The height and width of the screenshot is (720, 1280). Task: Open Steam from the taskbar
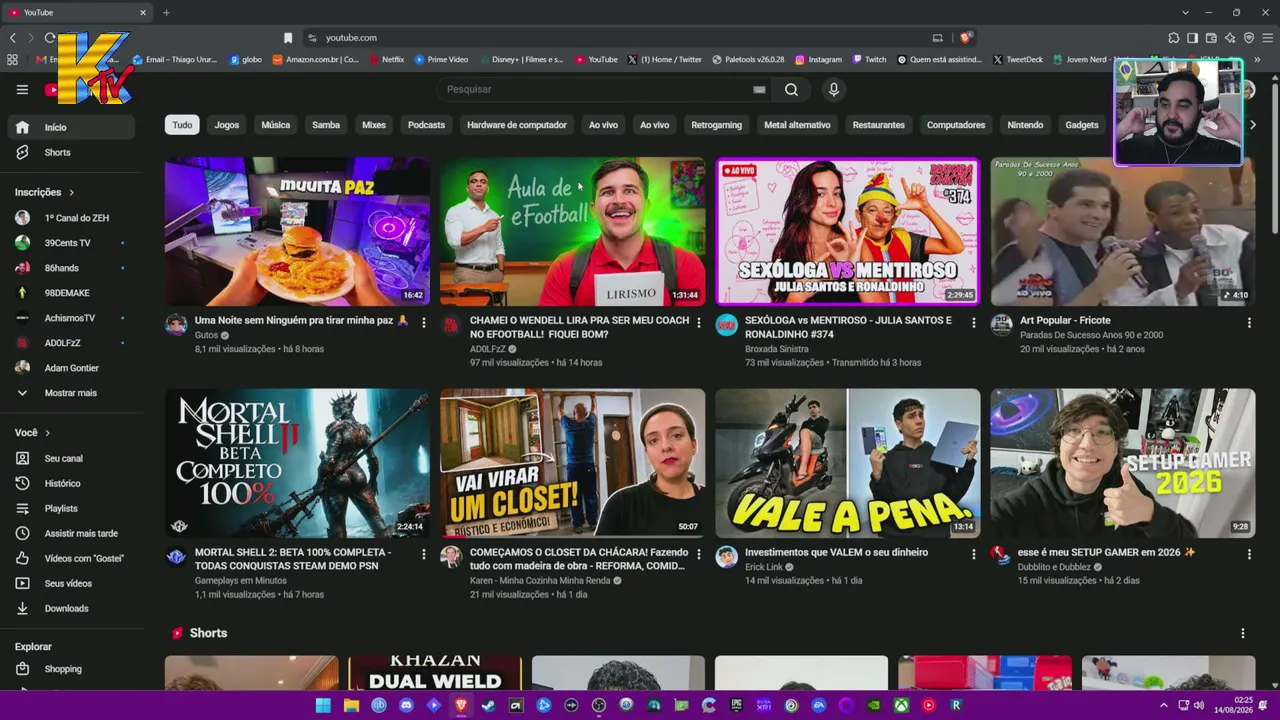pyautogui.click(x=488, y=705)
